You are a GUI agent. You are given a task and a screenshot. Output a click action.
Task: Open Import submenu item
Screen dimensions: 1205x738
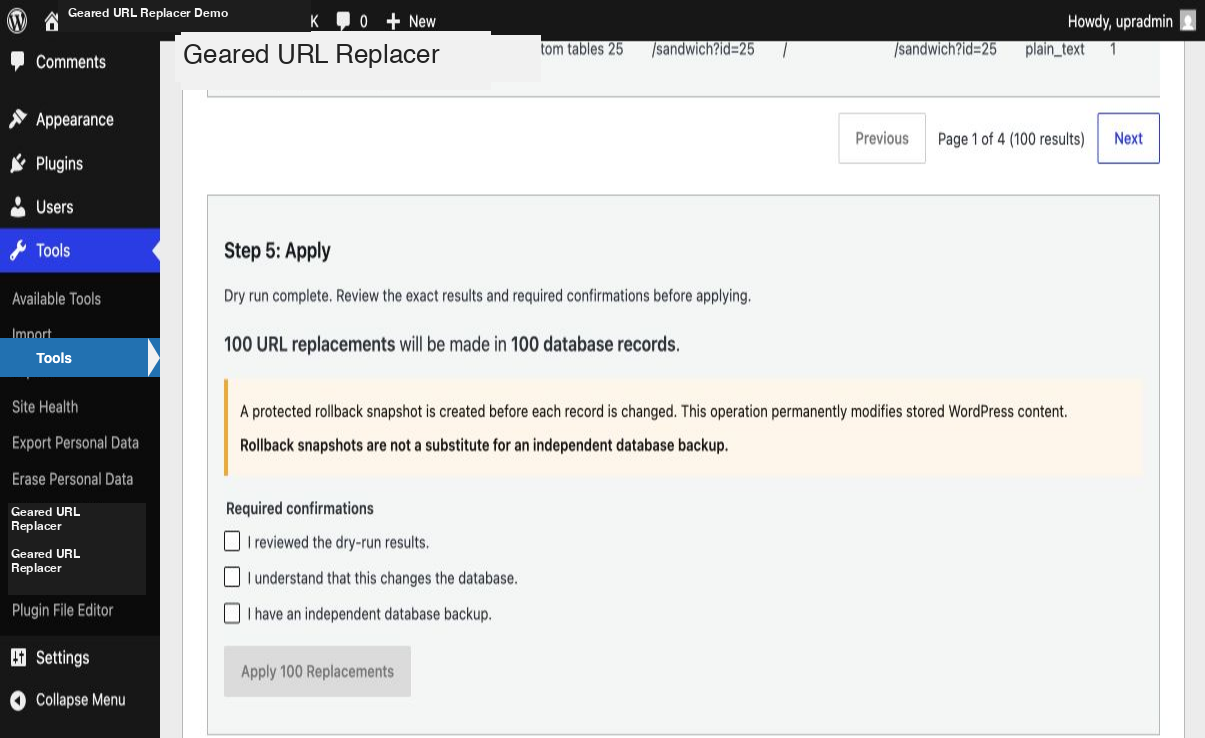(32, 334)
